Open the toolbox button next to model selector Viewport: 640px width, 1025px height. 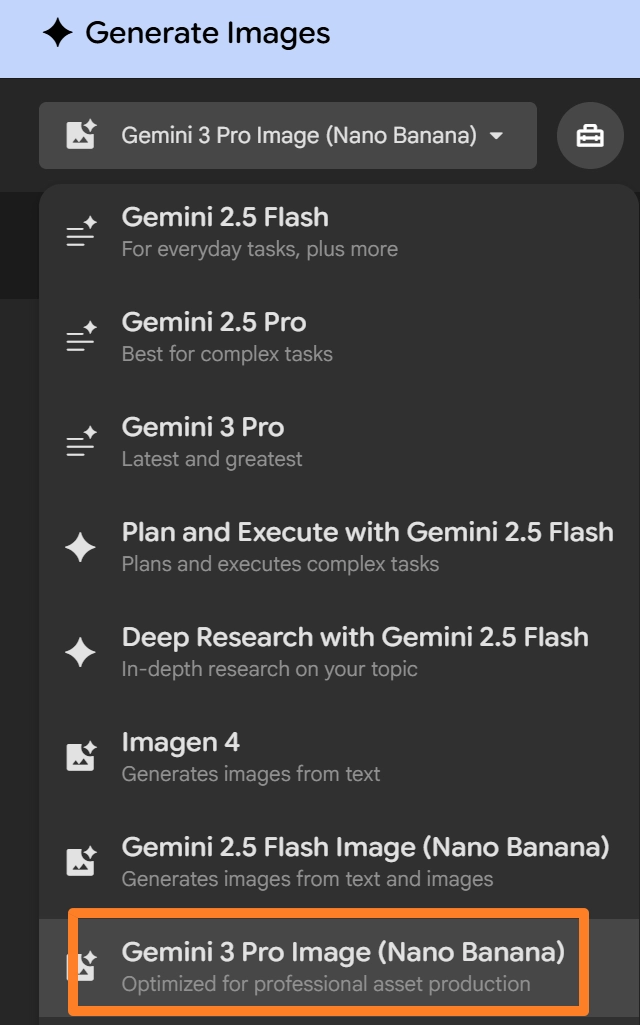point(590,135)
